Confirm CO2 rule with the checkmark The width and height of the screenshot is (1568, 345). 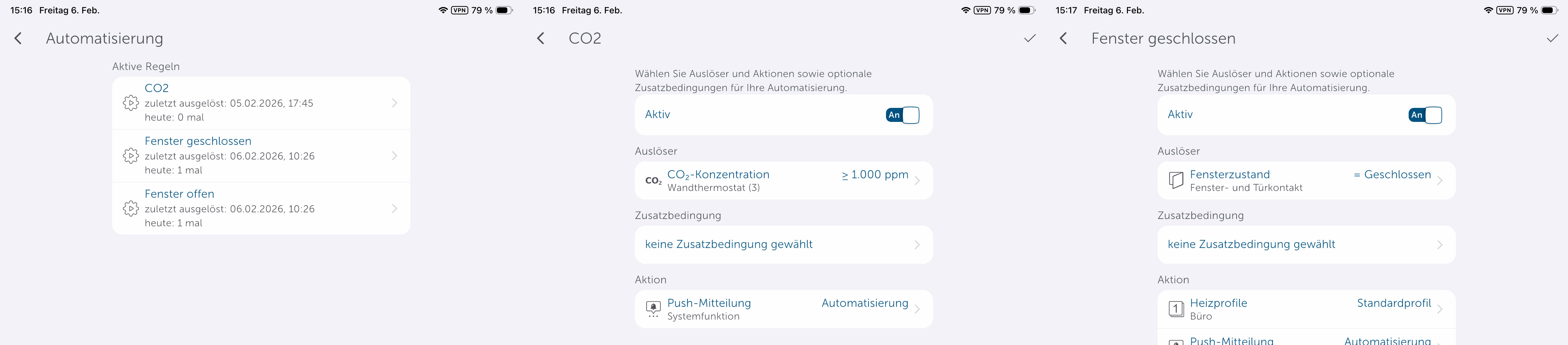[1029, 39]
